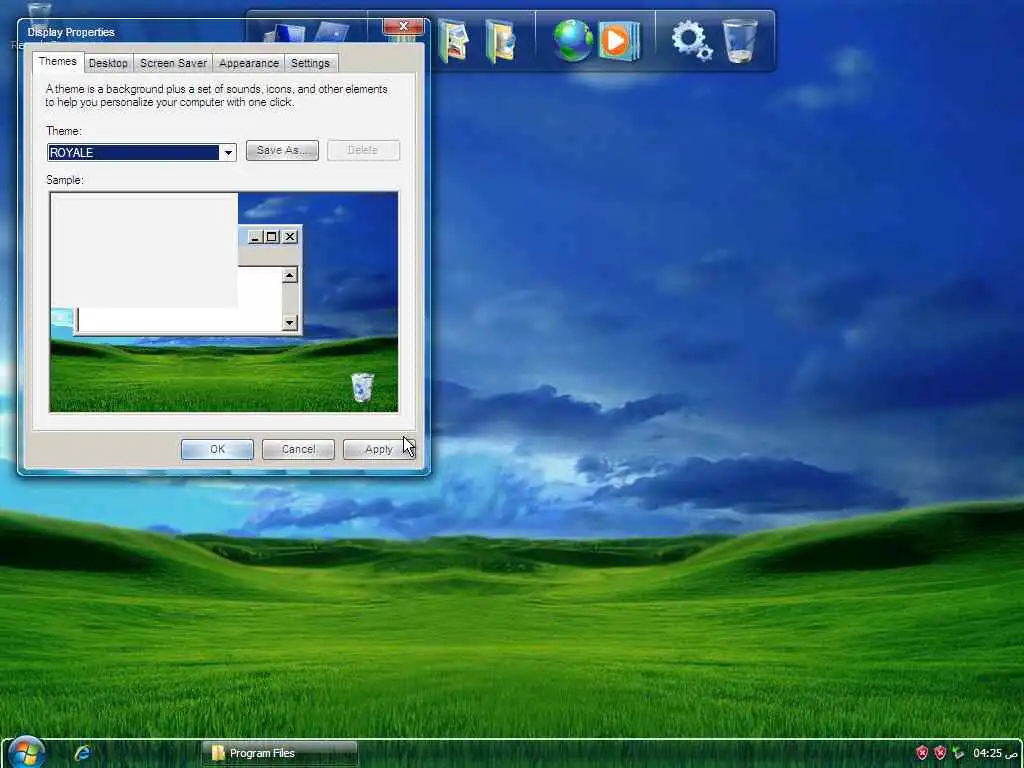Switch to the Settings tab

pyautogui.click(x=310, y=63)
